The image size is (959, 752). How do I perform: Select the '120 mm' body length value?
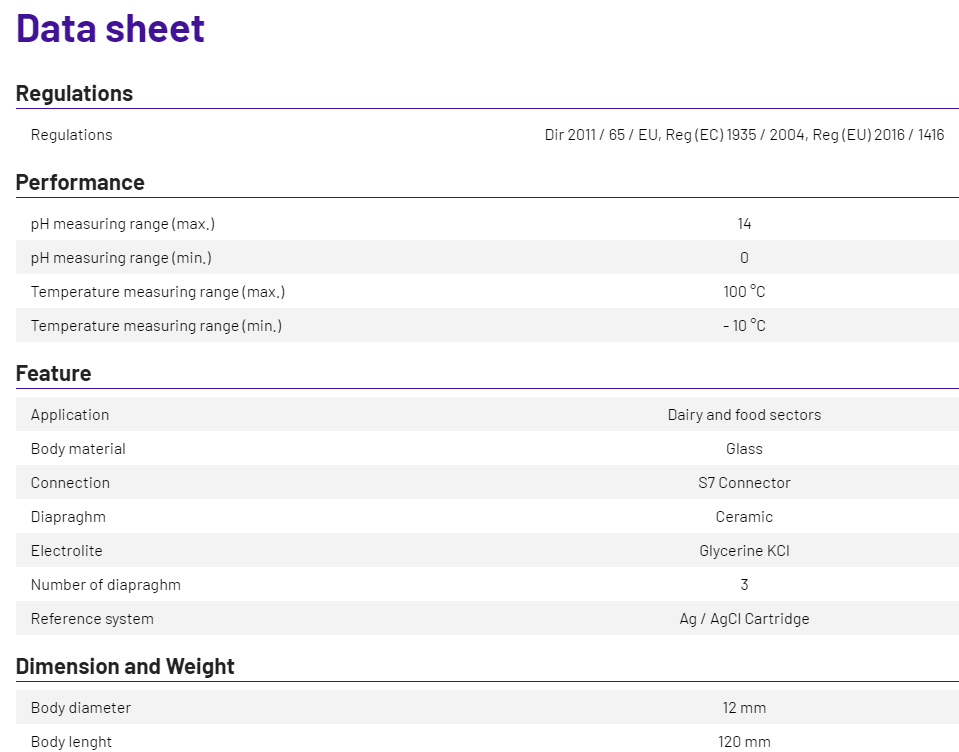(744, 742)
